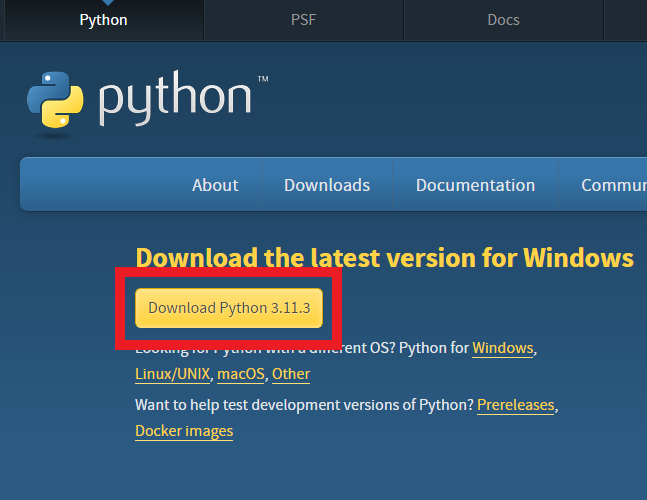Click the 'Want to help test development versions' text
The width and height of the screenshot is (647, 500).
[304, 405]
